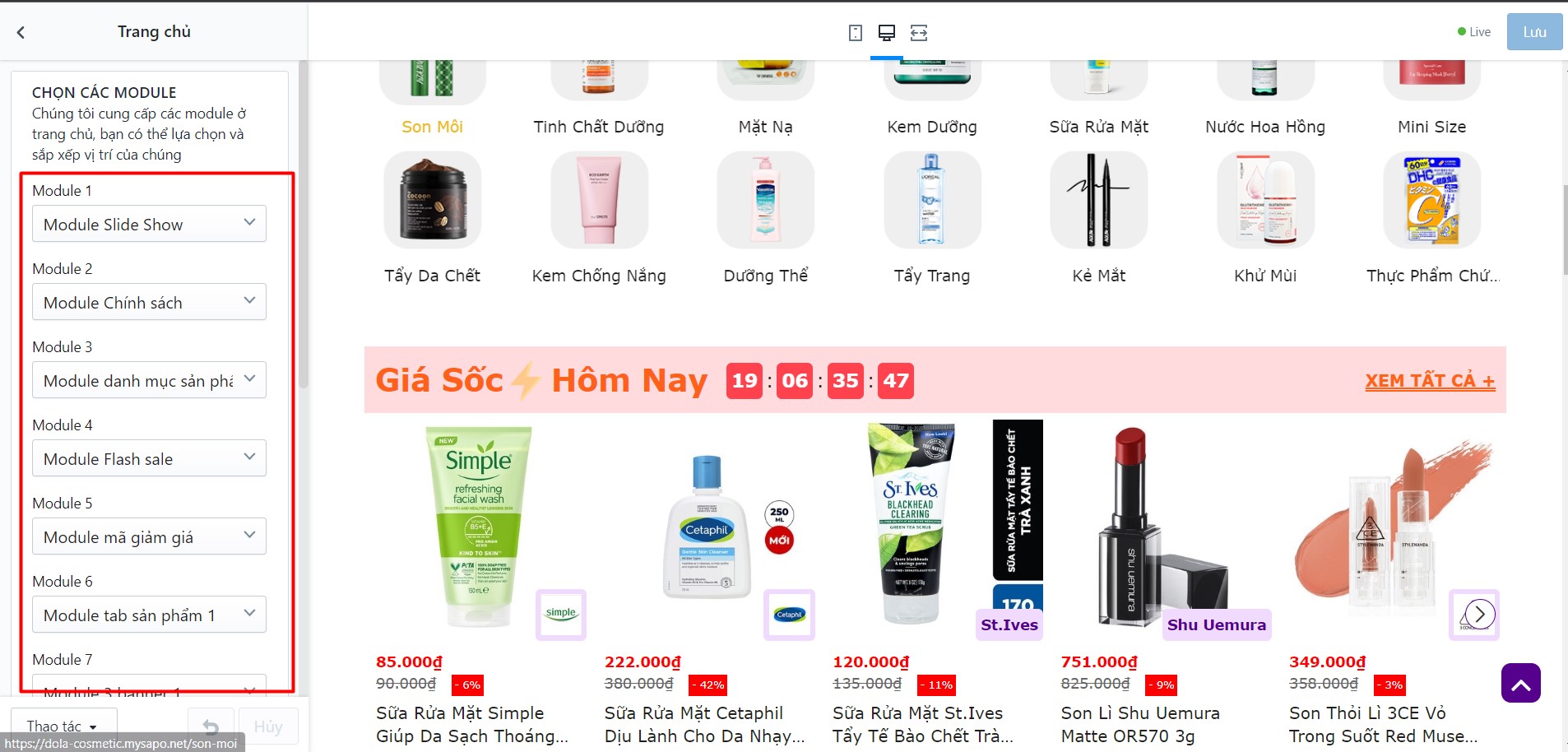Click the sidebar vertical scrollbar
Image resolution: width=1568 pixels, height=752 pixels.
click(x=304, y=222)
